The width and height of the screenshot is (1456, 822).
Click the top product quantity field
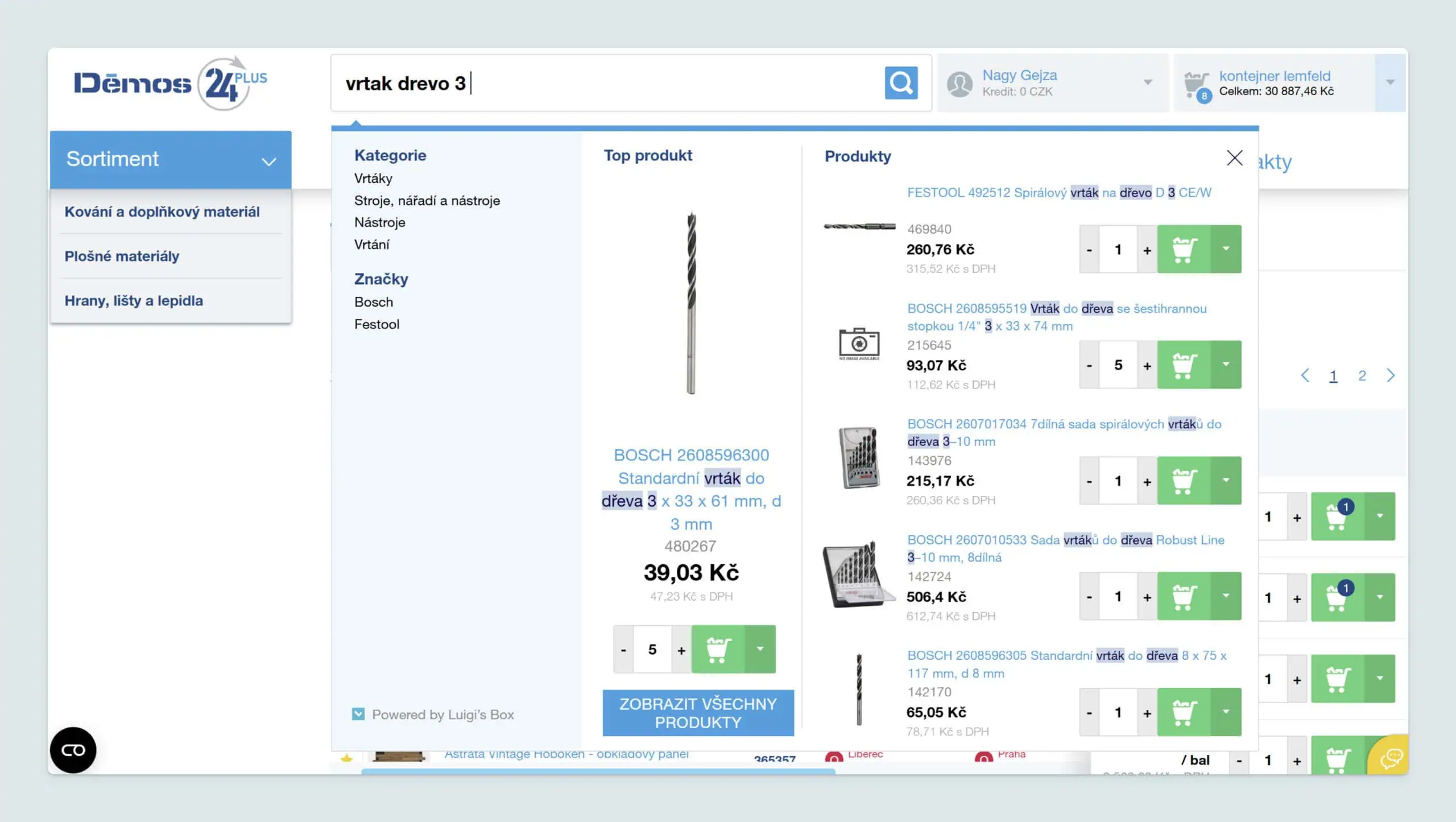pos(652,649)
